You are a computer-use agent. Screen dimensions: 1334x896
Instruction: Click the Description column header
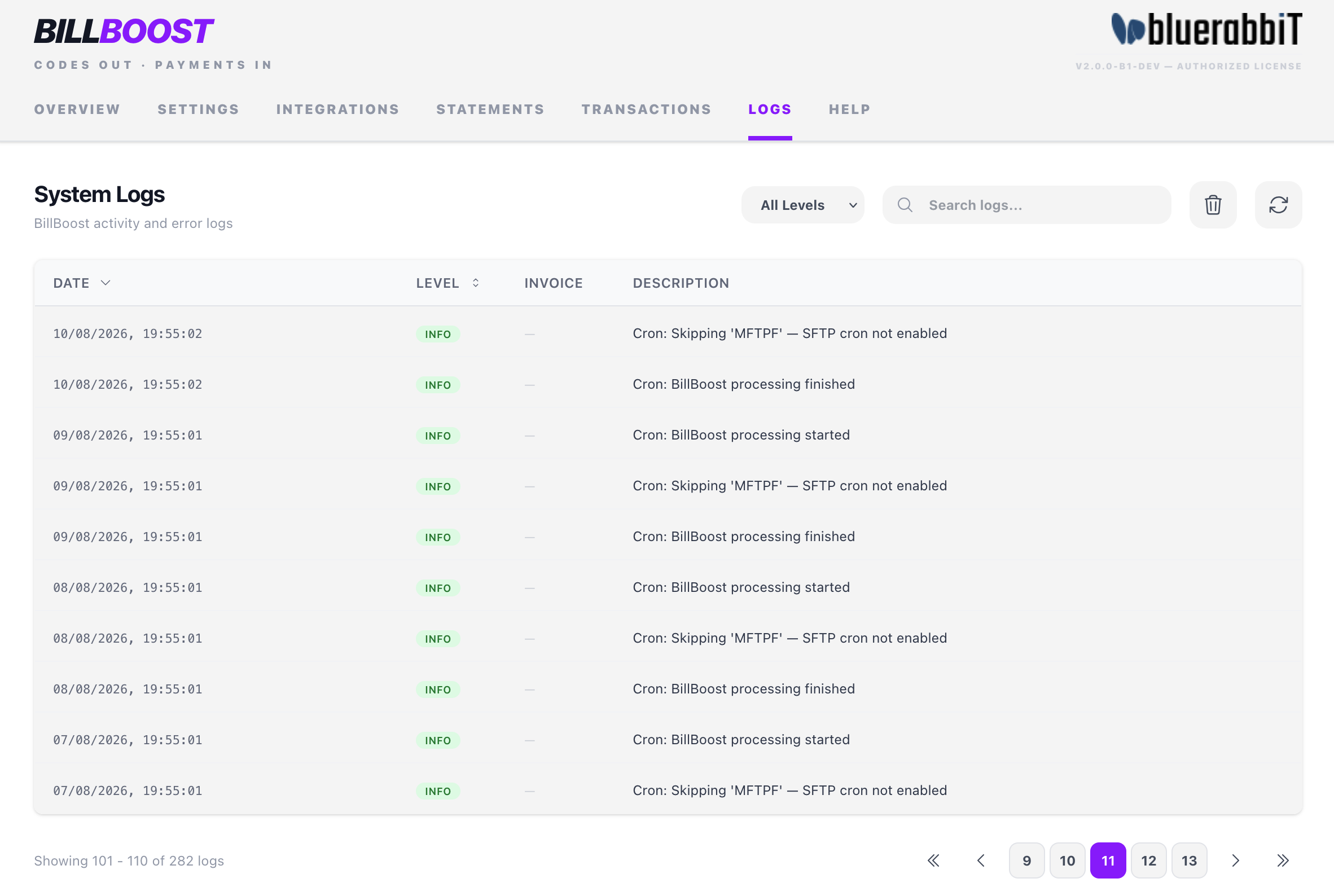pyautogui.click(x=681, y=283)
